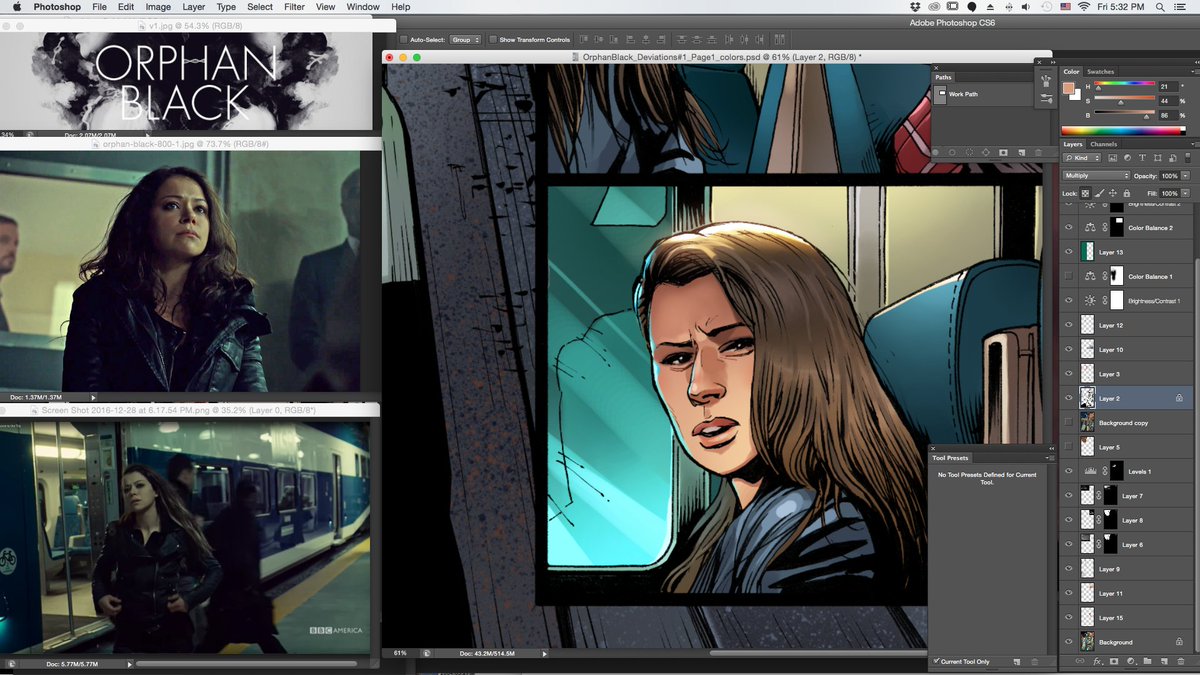The width and height of the screenshot is (1200, 675).
Task: Filter layers by adjustment layers icon
Action: 1127,158
